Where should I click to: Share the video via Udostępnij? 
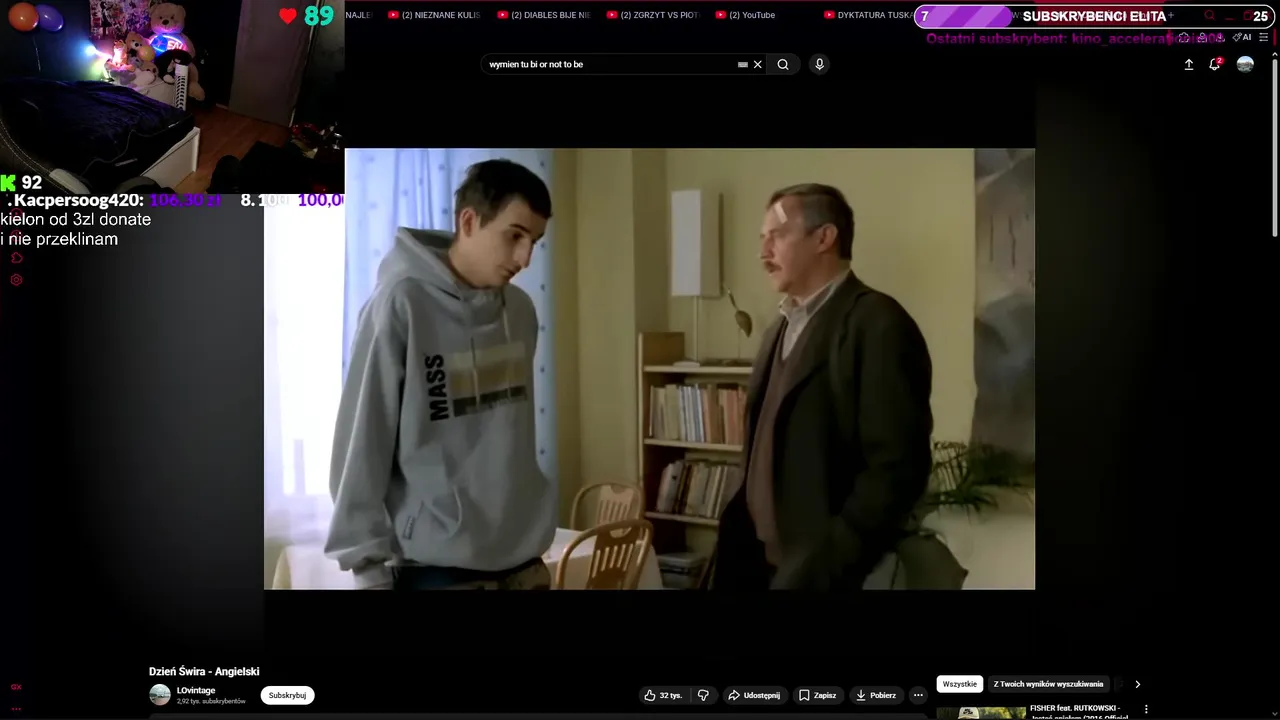pyautogui.click(x=754, y=695)
